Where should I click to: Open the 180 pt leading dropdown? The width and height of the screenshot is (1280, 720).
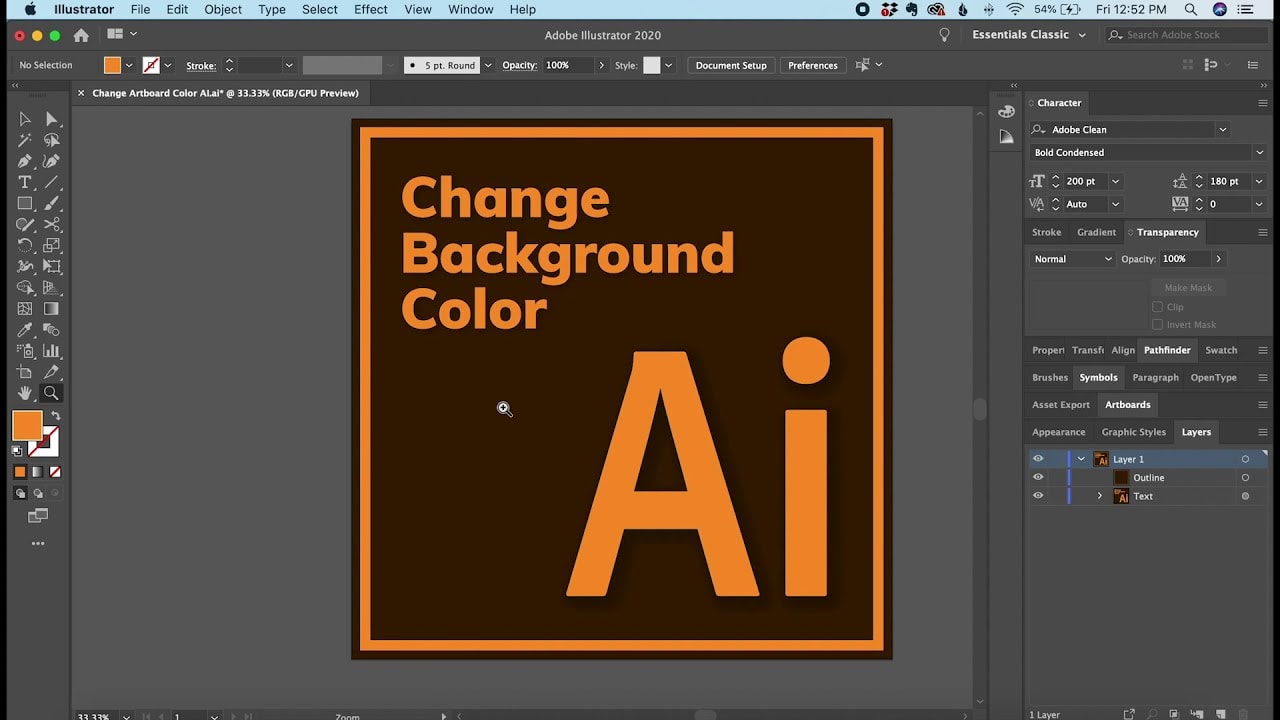pyautogui.click(x=1258, y=182)
